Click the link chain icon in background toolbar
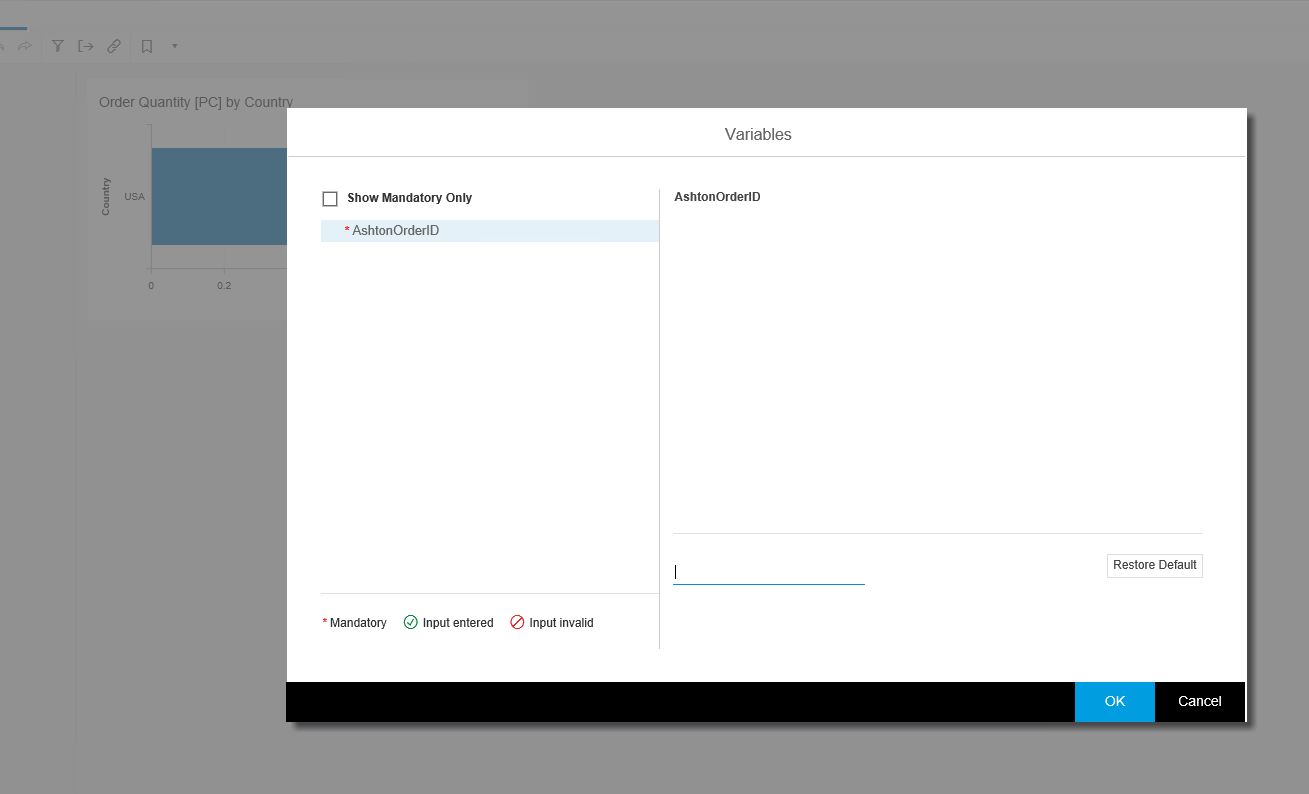The width and height of the screenshot is (1309, 794). [114, 46]
